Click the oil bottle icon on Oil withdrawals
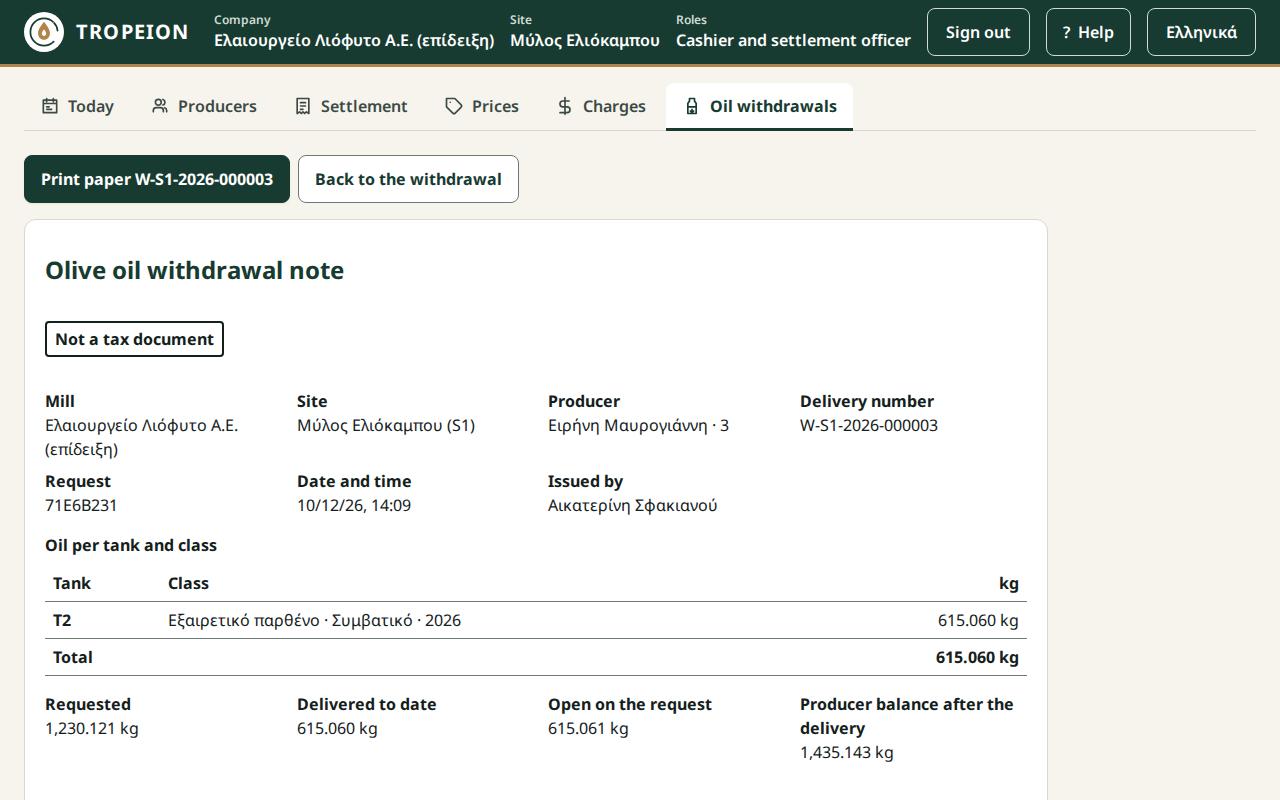This screenshot has width=1280, height=800. (692, 106)
